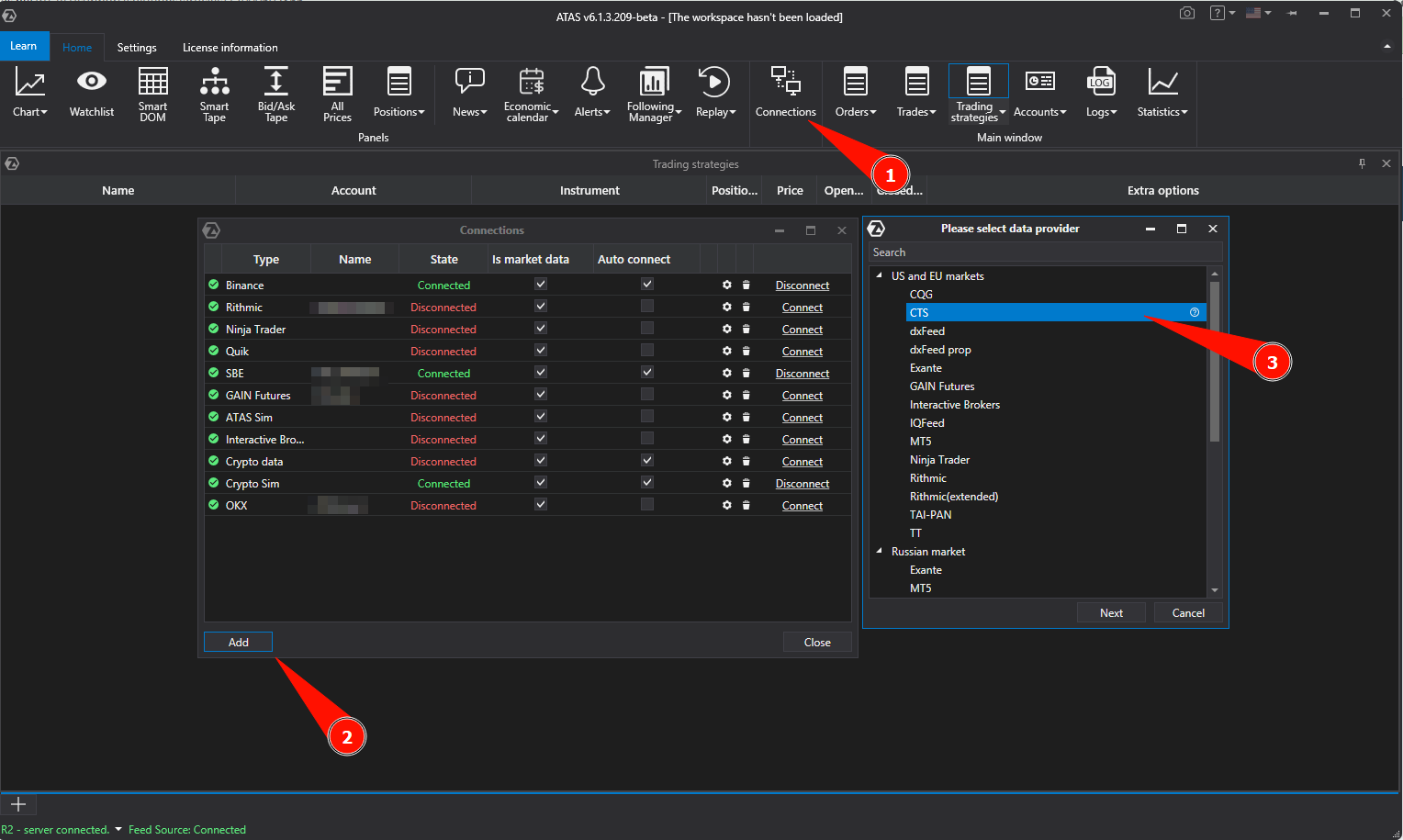Open the Economic calendar icon
1403x840 pixels.
[532, 82]
